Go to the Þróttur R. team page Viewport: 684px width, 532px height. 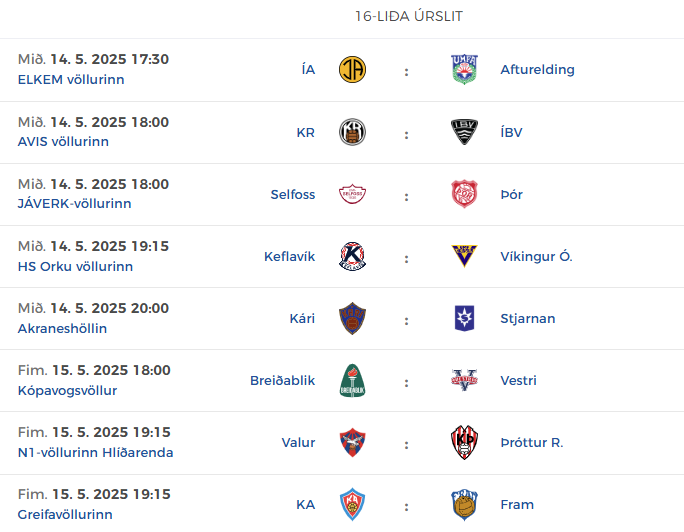[x=532, y=442]
